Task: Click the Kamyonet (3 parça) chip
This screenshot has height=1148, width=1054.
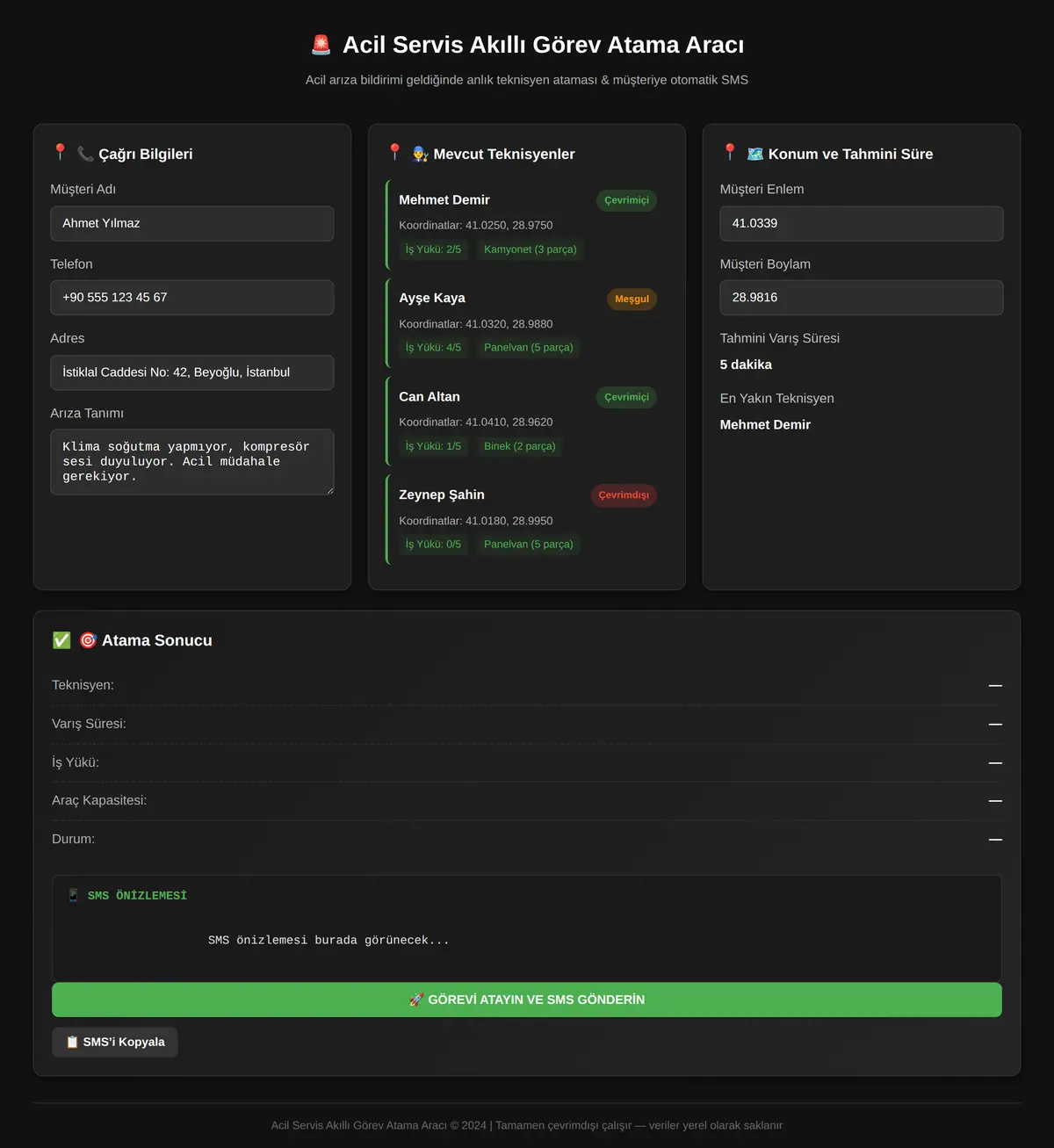Action: click(x=531, y=249)
